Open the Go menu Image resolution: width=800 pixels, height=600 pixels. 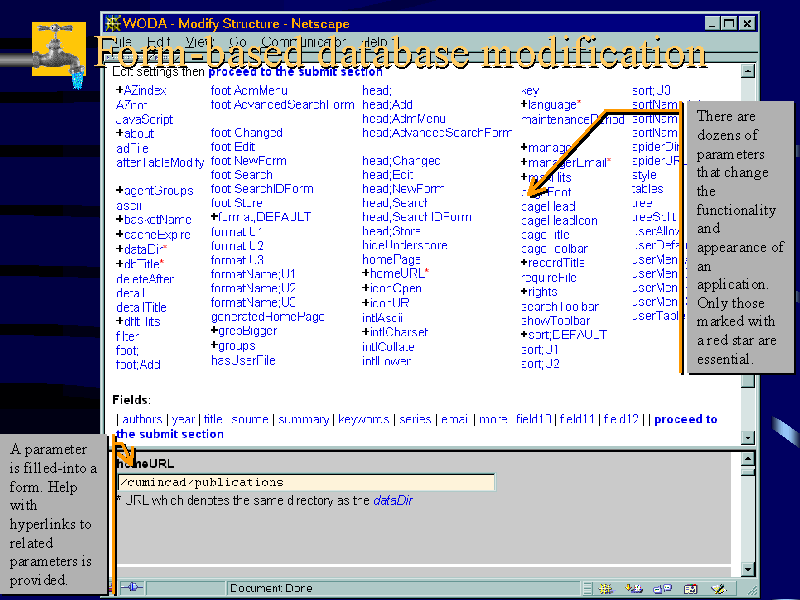pos(237,42)
